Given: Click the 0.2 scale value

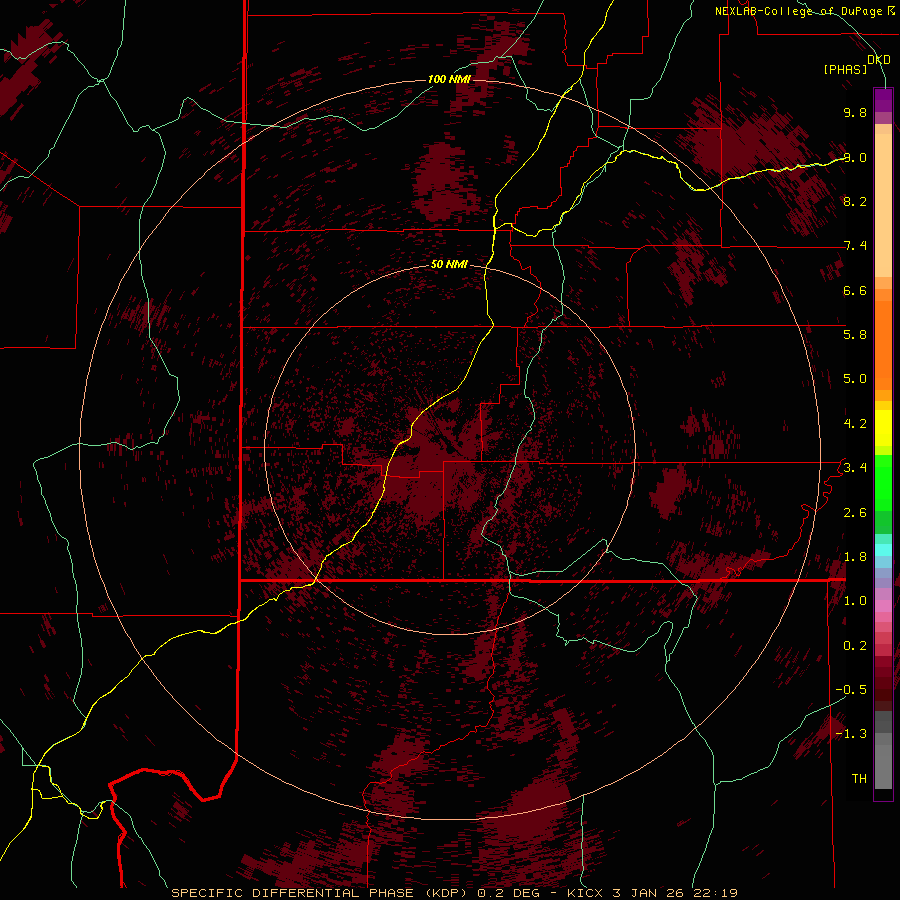Looking at the screenshot, I should tap(855, 645).
